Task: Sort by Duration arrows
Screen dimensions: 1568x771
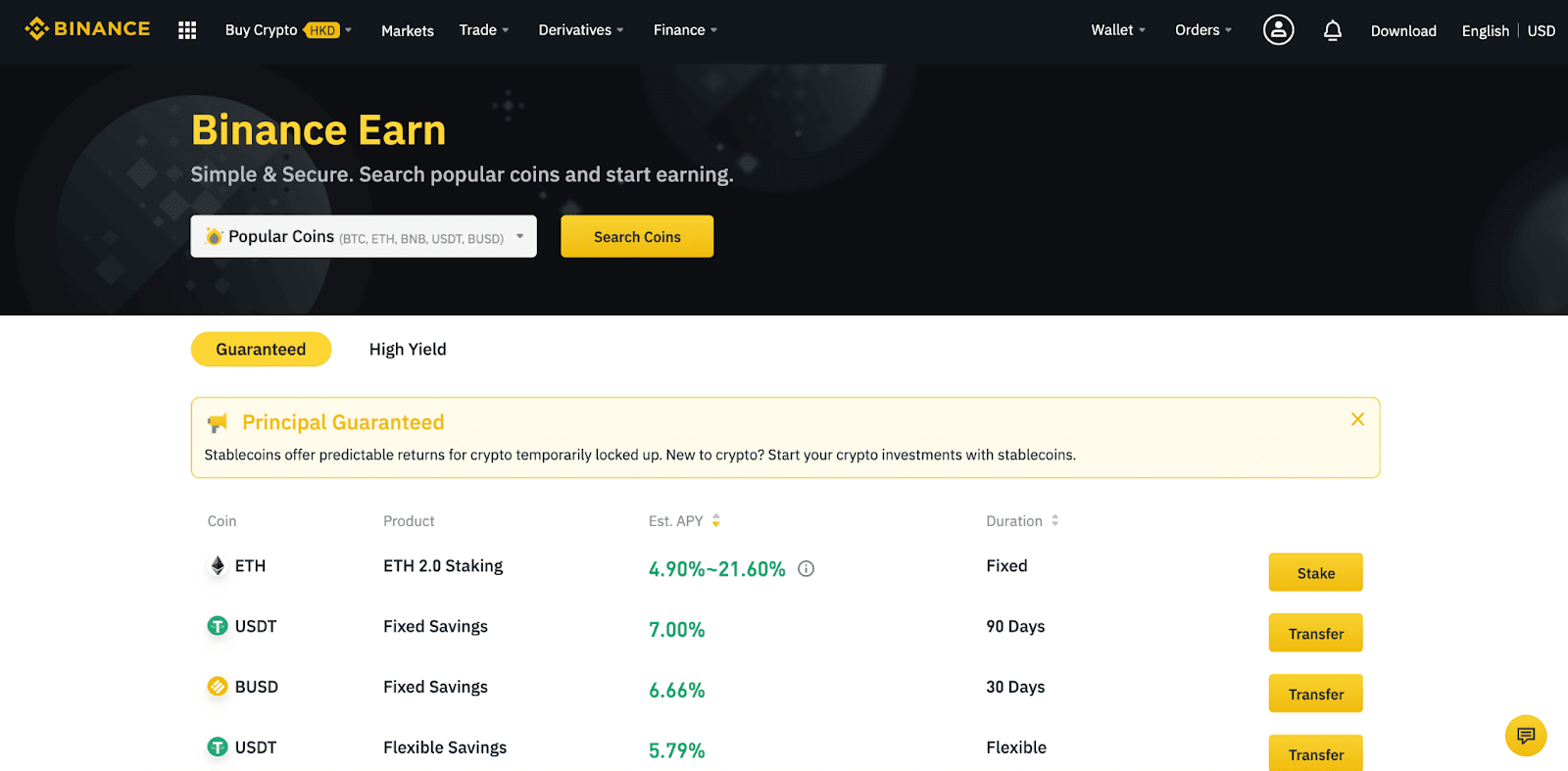Action: pyautogui.click(x=1055, y=520)
